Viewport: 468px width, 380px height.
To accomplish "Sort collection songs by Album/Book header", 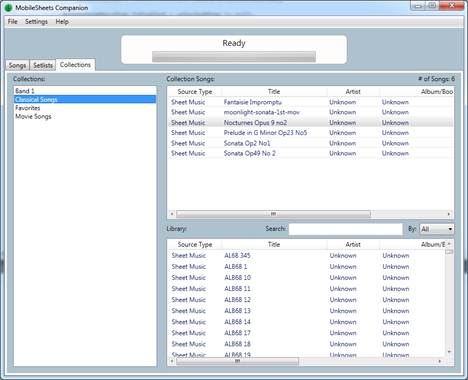I will 417,91.
